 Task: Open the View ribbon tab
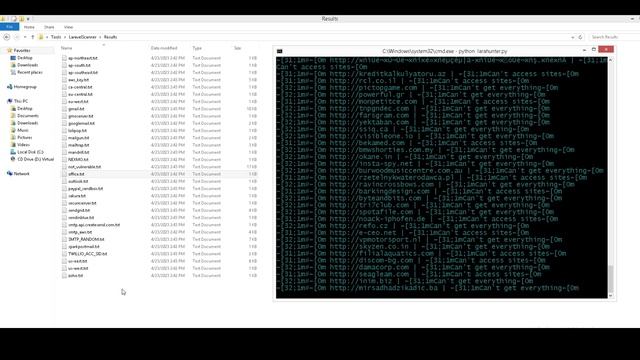(x=68, y=27)
